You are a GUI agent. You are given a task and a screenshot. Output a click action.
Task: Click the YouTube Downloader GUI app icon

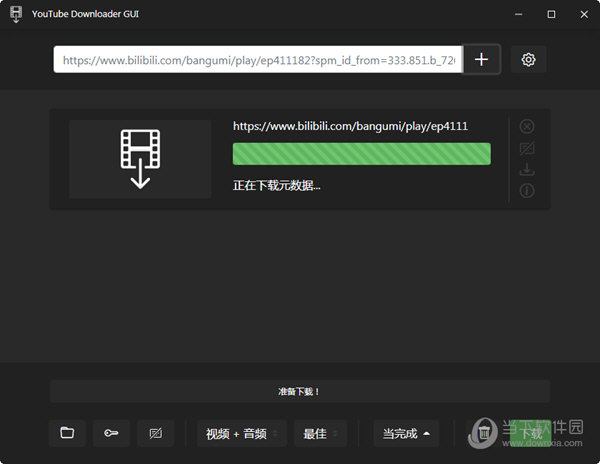(16, 14)
